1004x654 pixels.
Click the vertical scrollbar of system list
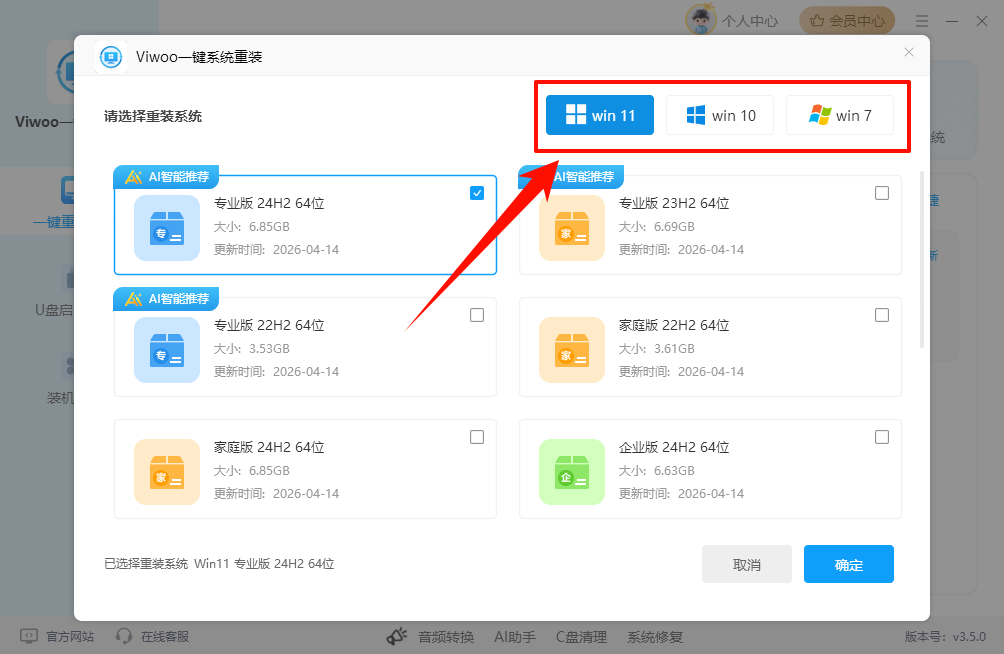point(922,259)
